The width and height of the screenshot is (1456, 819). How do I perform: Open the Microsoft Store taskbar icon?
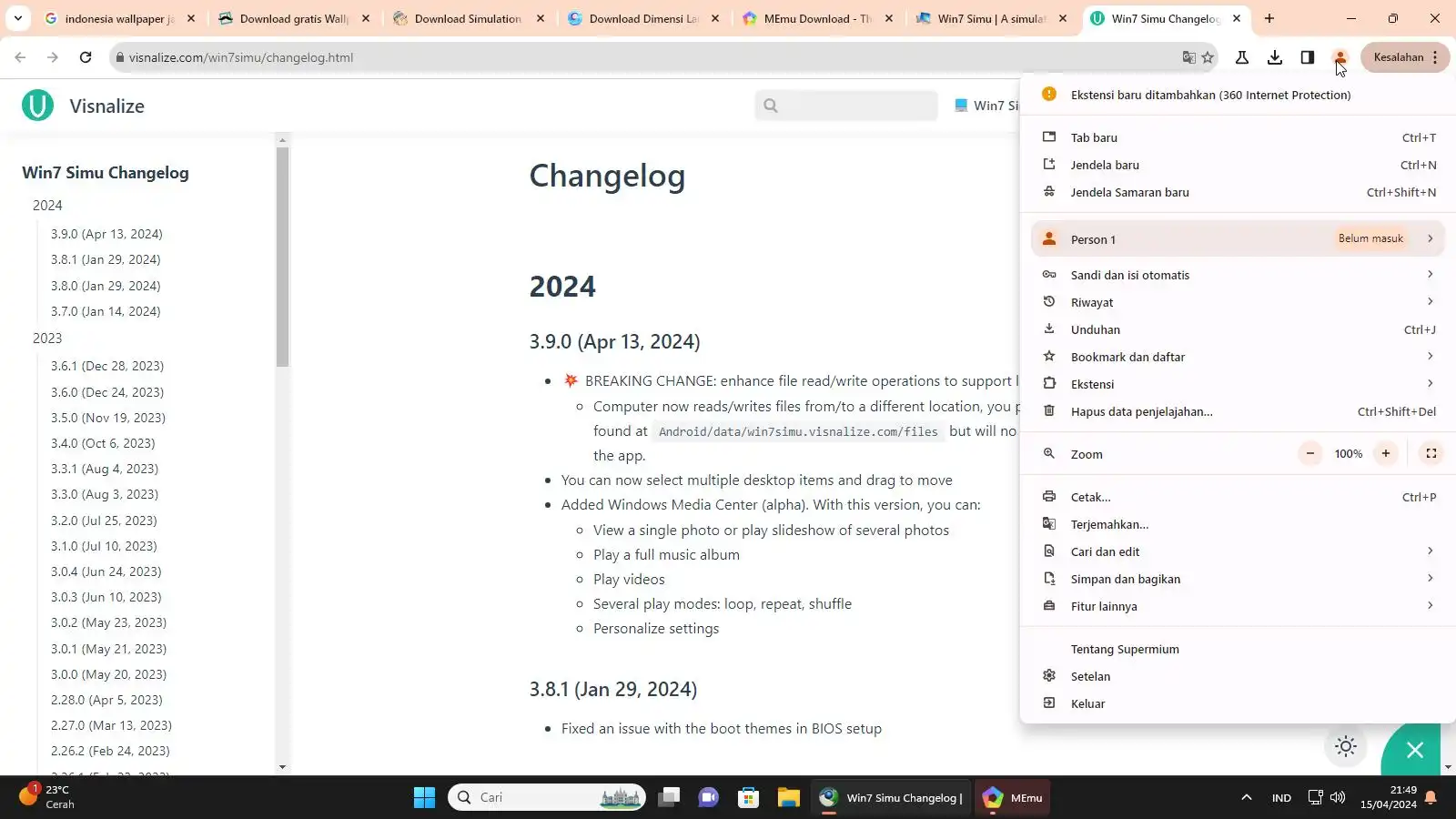[748, 798]
